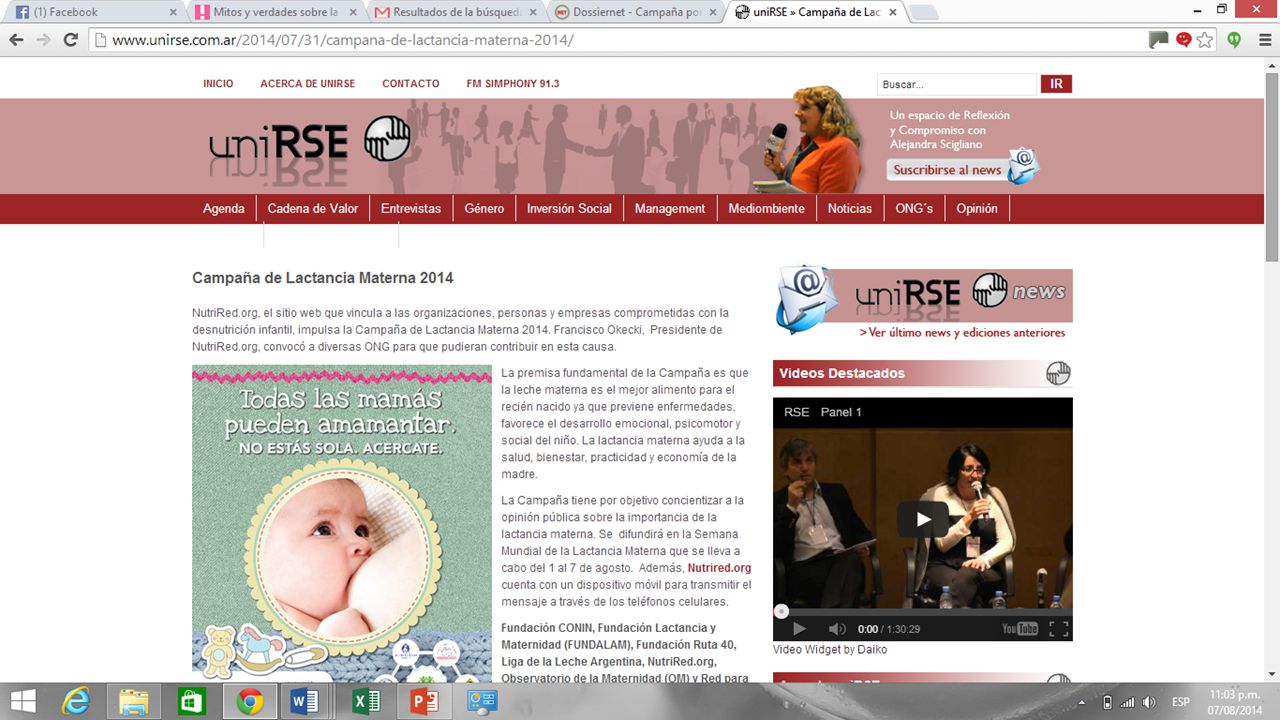
Task: Mute the video with the speaker icon
Action: 837,629
